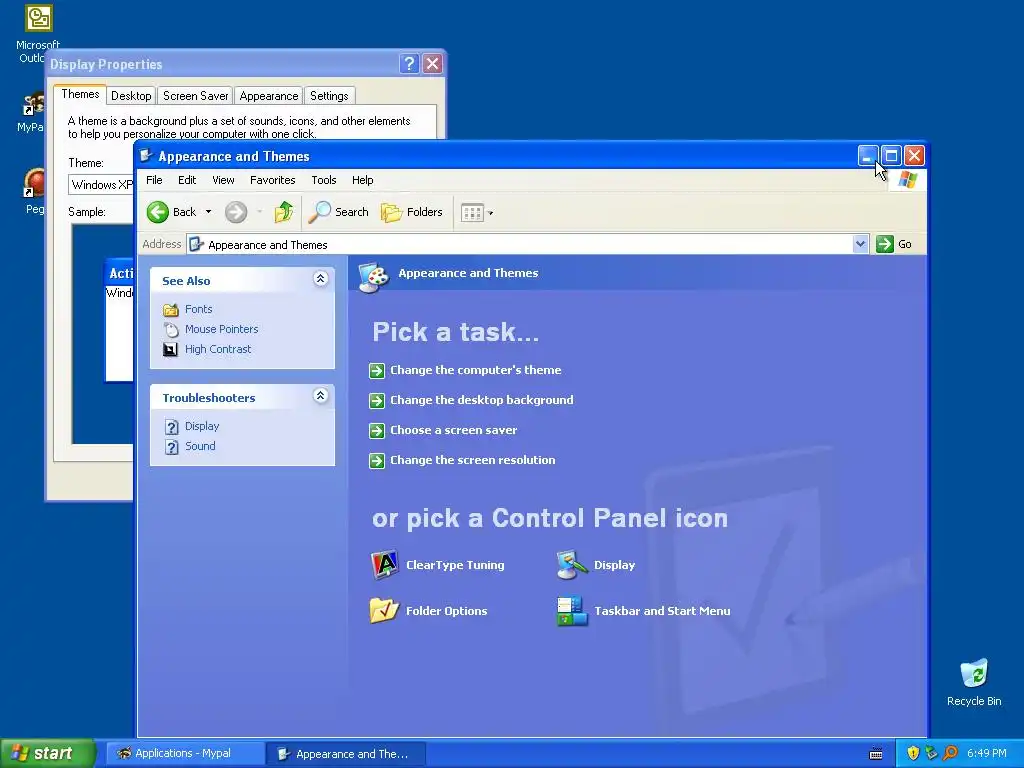Open the High Contrast link
Screen dimensions: 1024x768
[217, 349]
